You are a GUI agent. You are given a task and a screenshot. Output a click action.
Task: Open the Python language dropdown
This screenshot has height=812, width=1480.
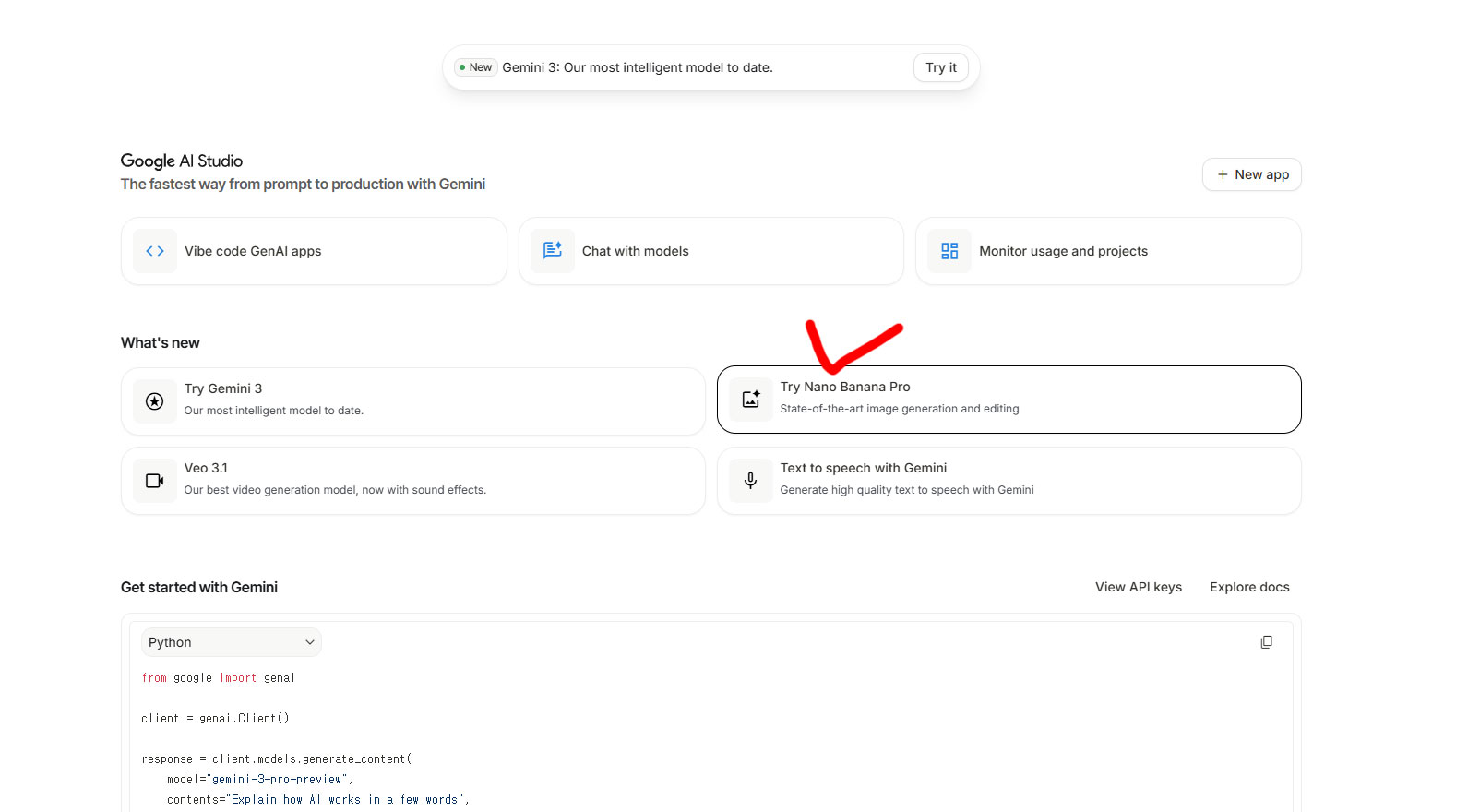(x=231, y=642)
